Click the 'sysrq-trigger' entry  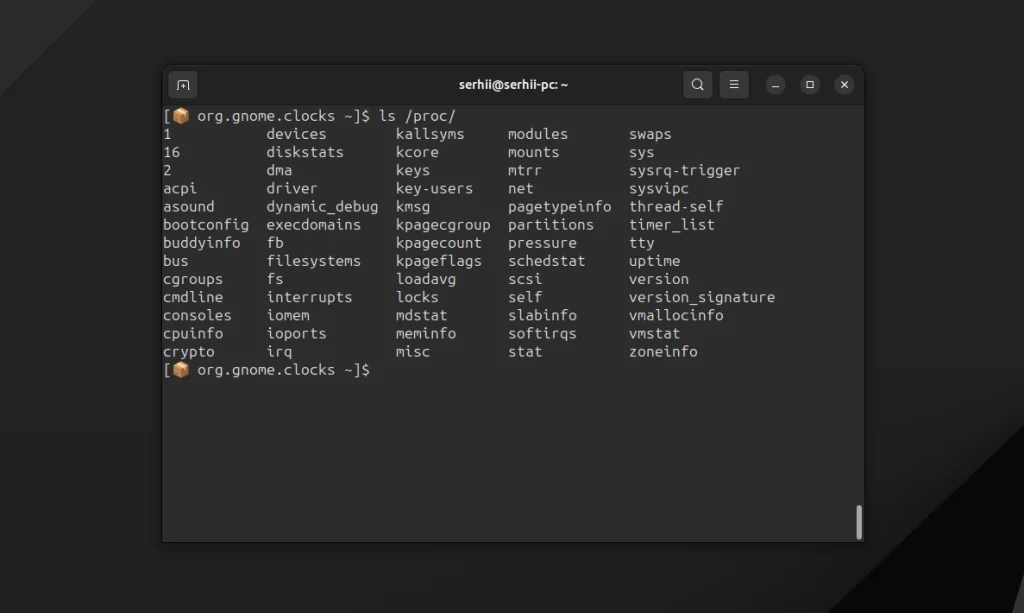coord(684,171)
